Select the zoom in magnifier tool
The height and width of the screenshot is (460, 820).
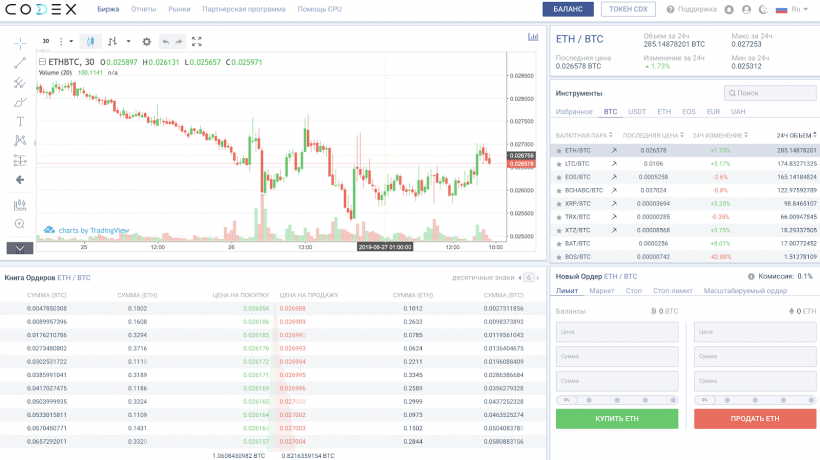(x=20, y=224)
